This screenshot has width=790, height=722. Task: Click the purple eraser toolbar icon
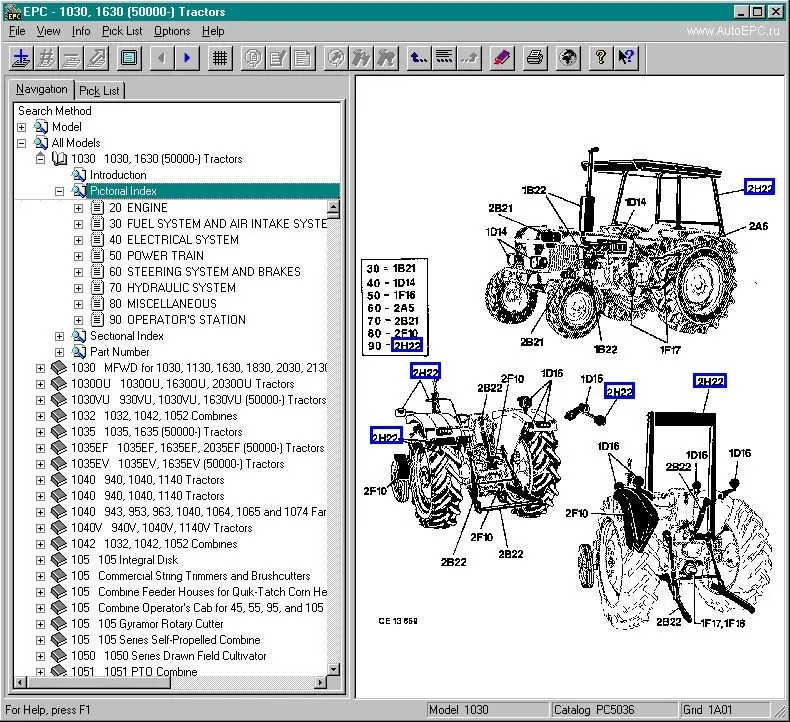502,57
